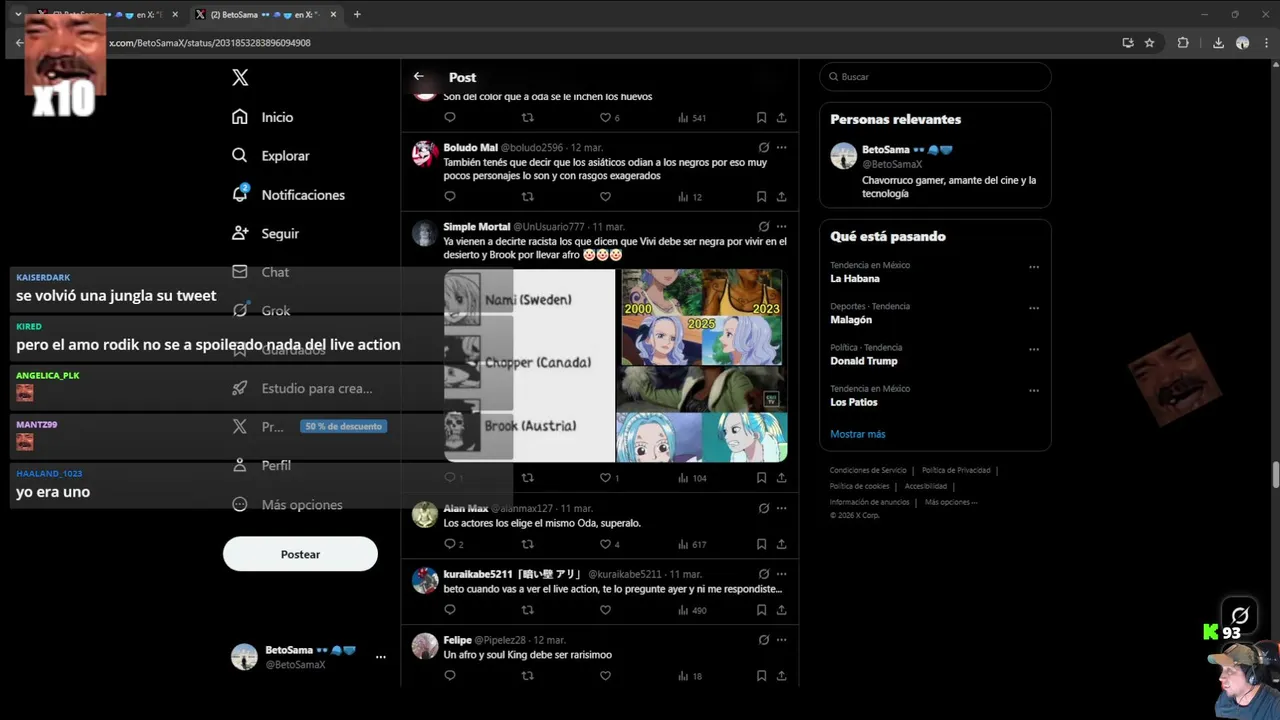Like Boludo Mal's comment
The image size is (1280, 720).
[605, 197]
